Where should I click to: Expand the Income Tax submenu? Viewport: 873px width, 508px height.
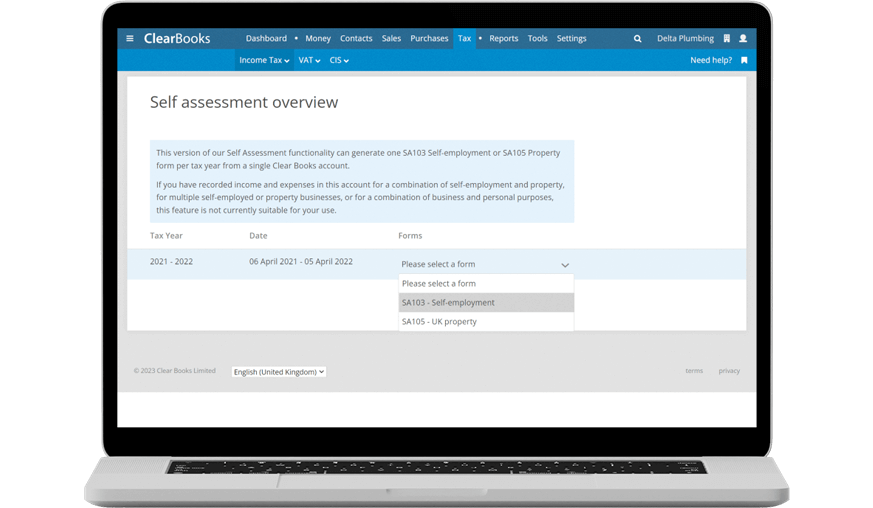tap(264, 60)
